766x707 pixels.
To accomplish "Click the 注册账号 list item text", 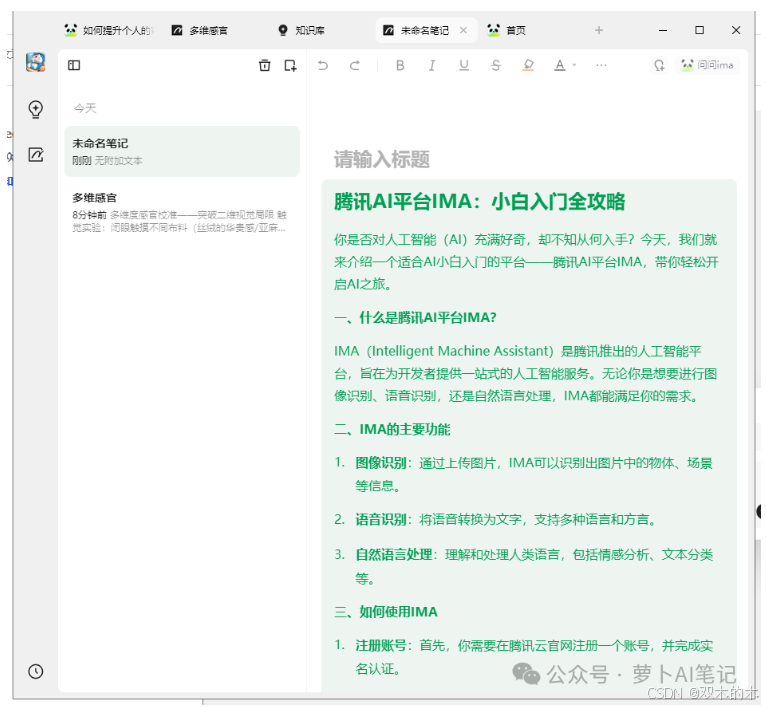I will (534, 657).
